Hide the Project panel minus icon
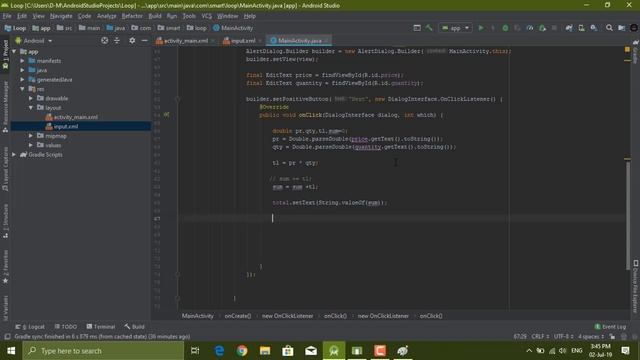This screenshot has height=360, width=640. 144,40
